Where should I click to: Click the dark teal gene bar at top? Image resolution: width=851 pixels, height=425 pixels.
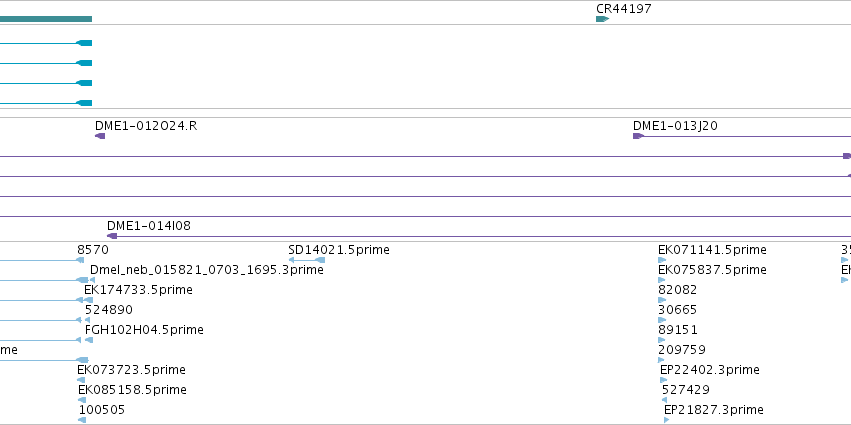46,19
